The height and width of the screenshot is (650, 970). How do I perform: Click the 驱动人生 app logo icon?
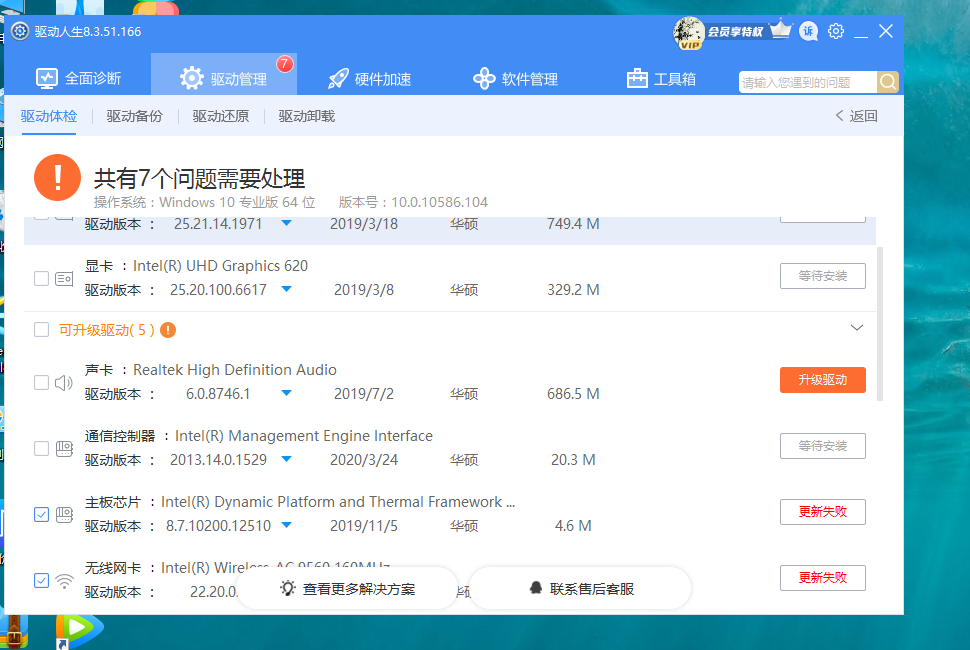(20, 31)
